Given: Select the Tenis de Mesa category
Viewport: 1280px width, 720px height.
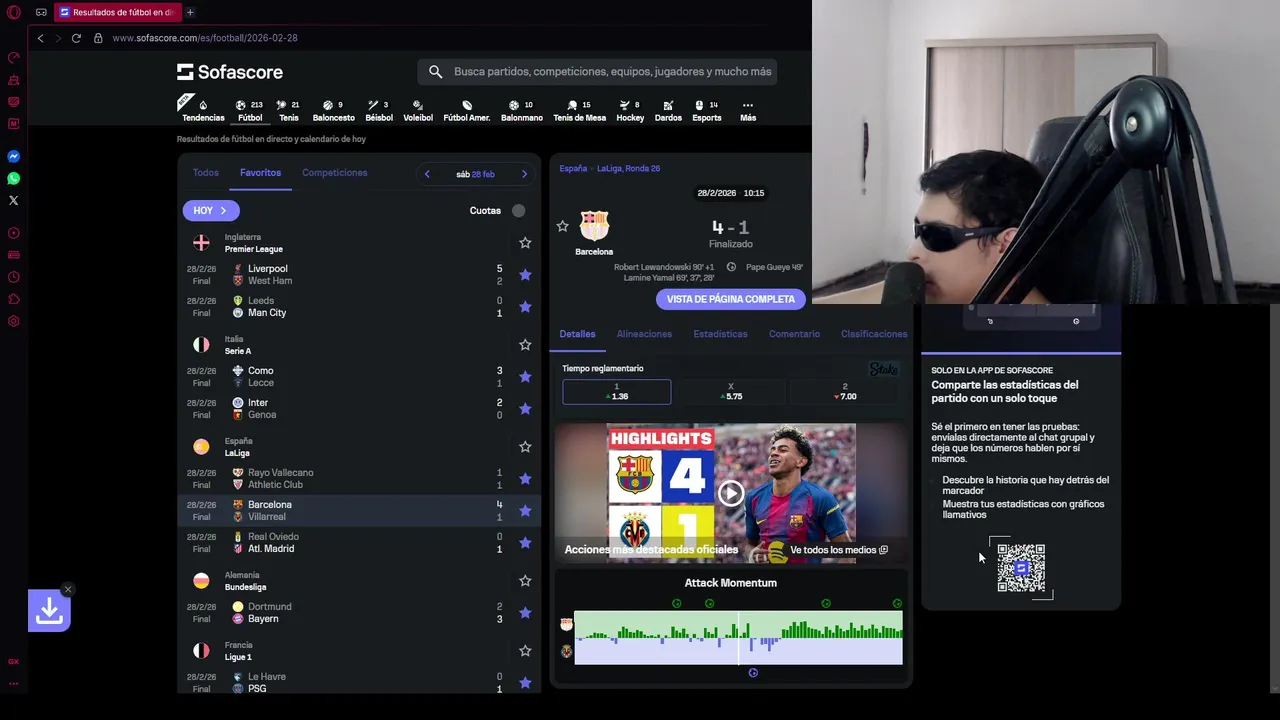Looking at the screenshot, I should pos(580,111).
